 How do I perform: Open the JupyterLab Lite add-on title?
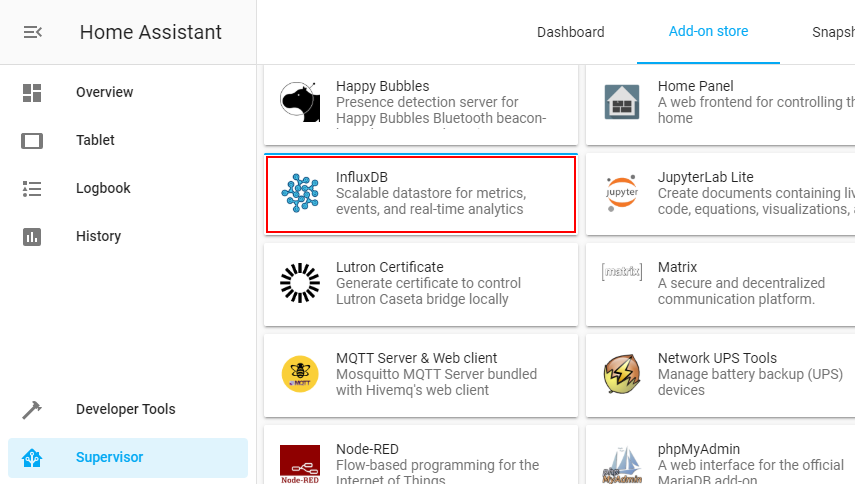(706, 177)
